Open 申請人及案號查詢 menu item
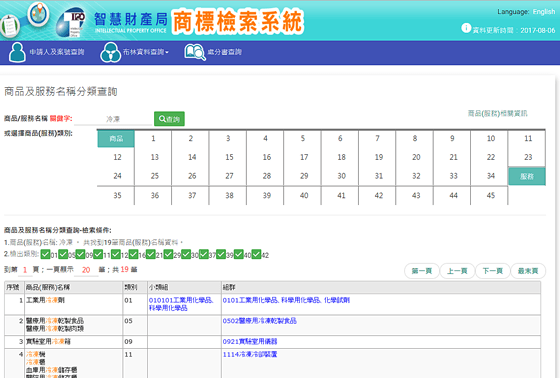560x378 pixels. 57,52
